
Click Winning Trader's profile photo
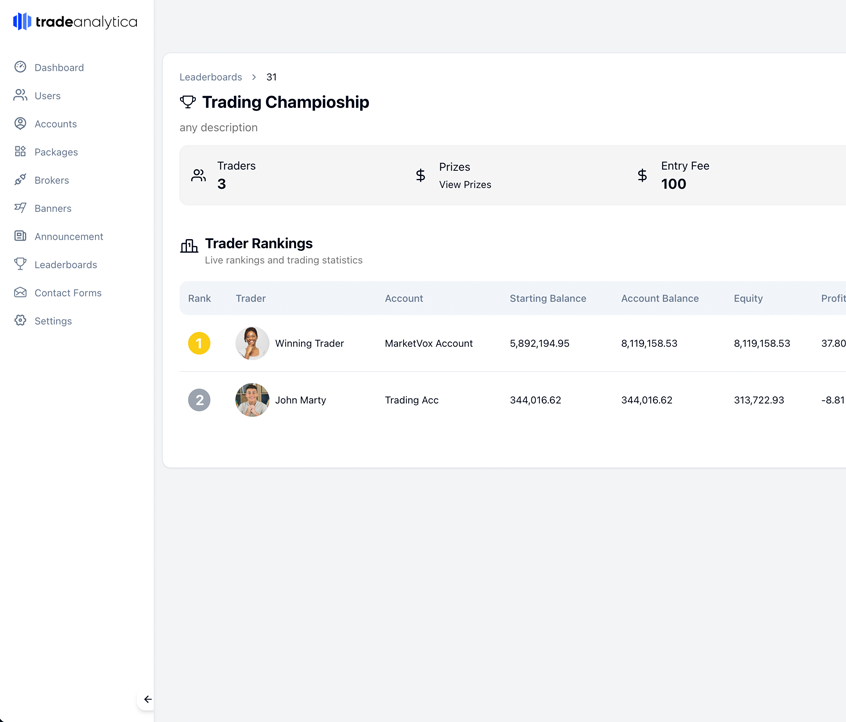point(252,343)
